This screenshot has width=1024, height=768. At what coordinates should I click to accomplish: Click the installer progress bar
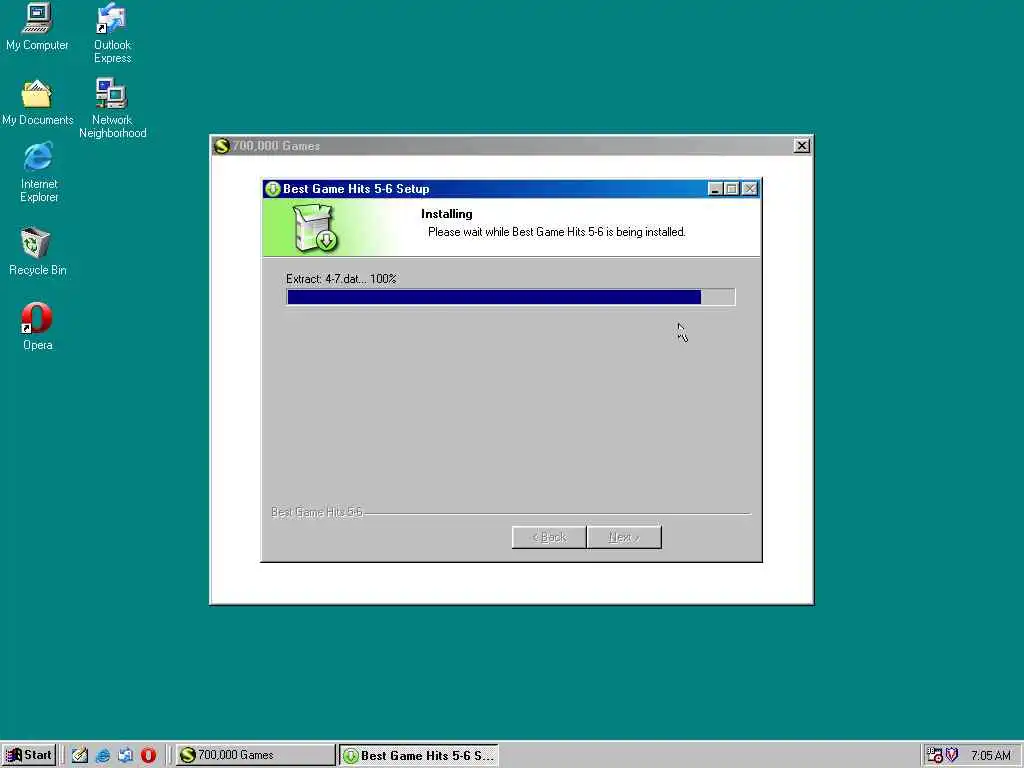point(511,297)
